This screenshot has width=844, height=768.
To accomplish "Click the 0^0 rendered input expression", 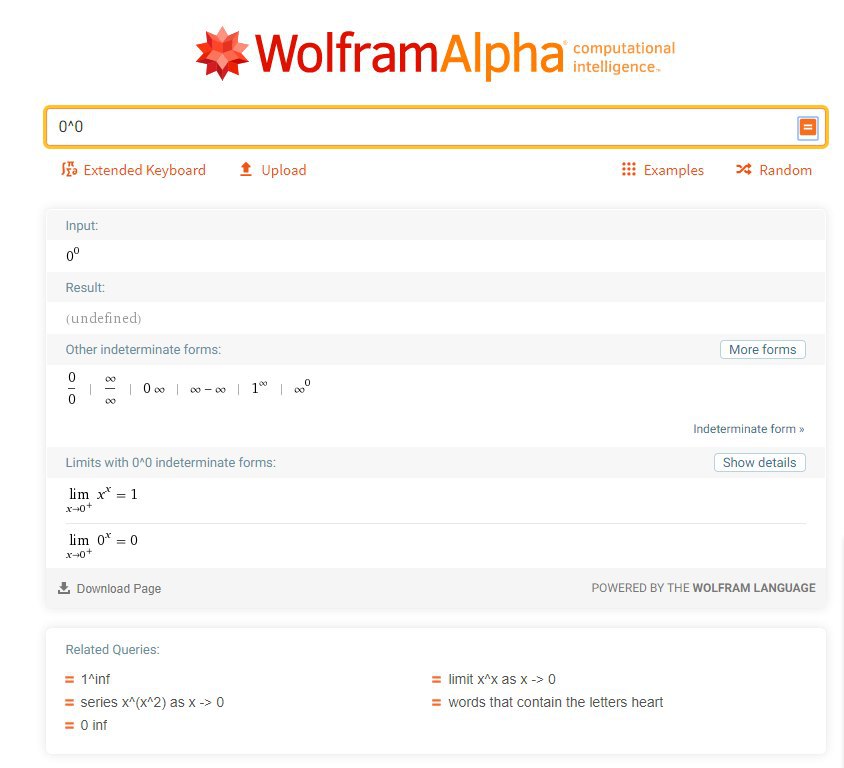I will [x=73, y=254].
